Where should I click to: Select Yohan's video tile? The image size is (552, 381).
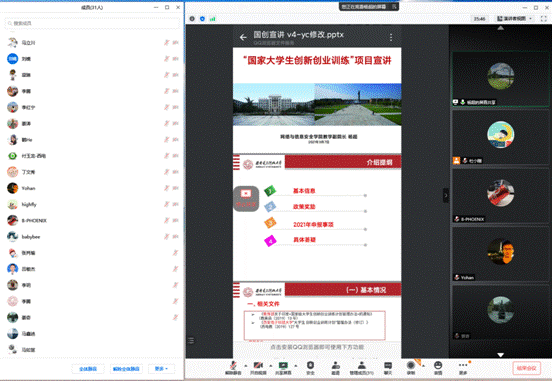pos(500,254)
